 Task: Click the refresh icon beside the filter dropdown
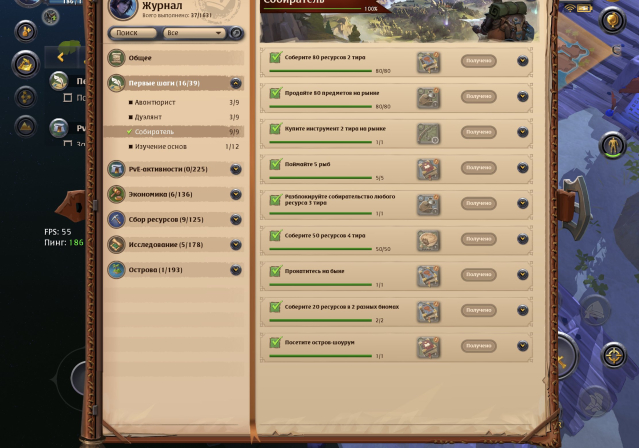click(x=236, y=33)
